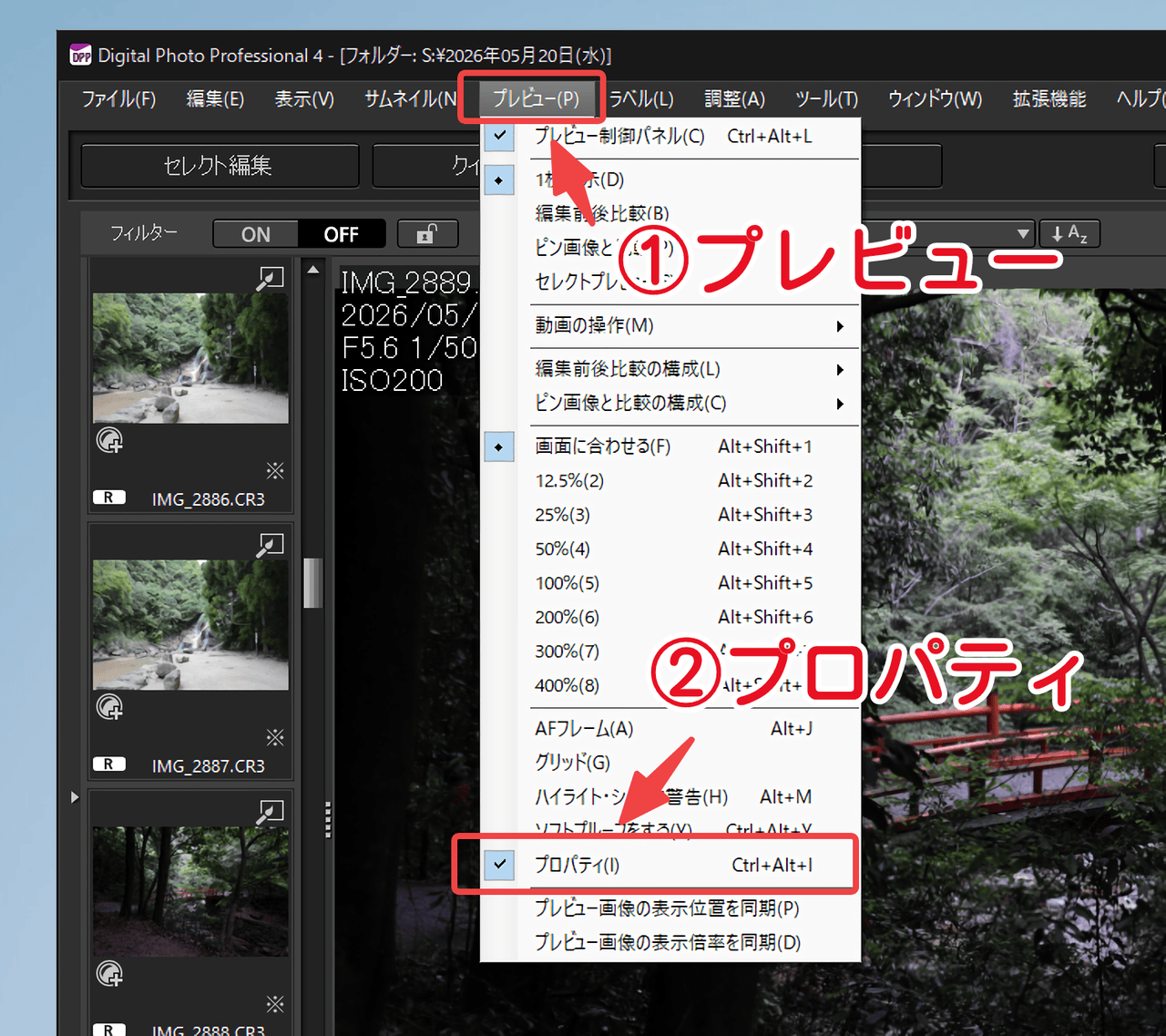This screenshot has width=1166, height=1036.
Task: Turn the filter OFF
Action: [342, 234]
